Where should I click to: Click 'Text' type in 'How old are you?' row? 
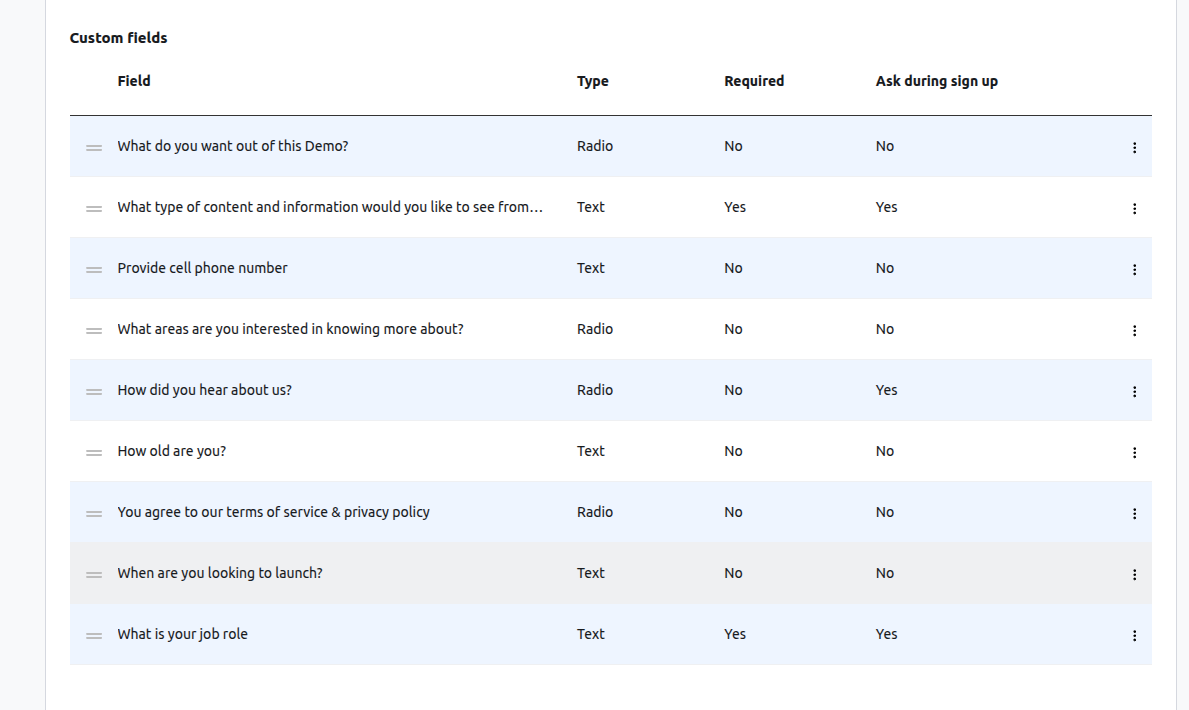591,451
